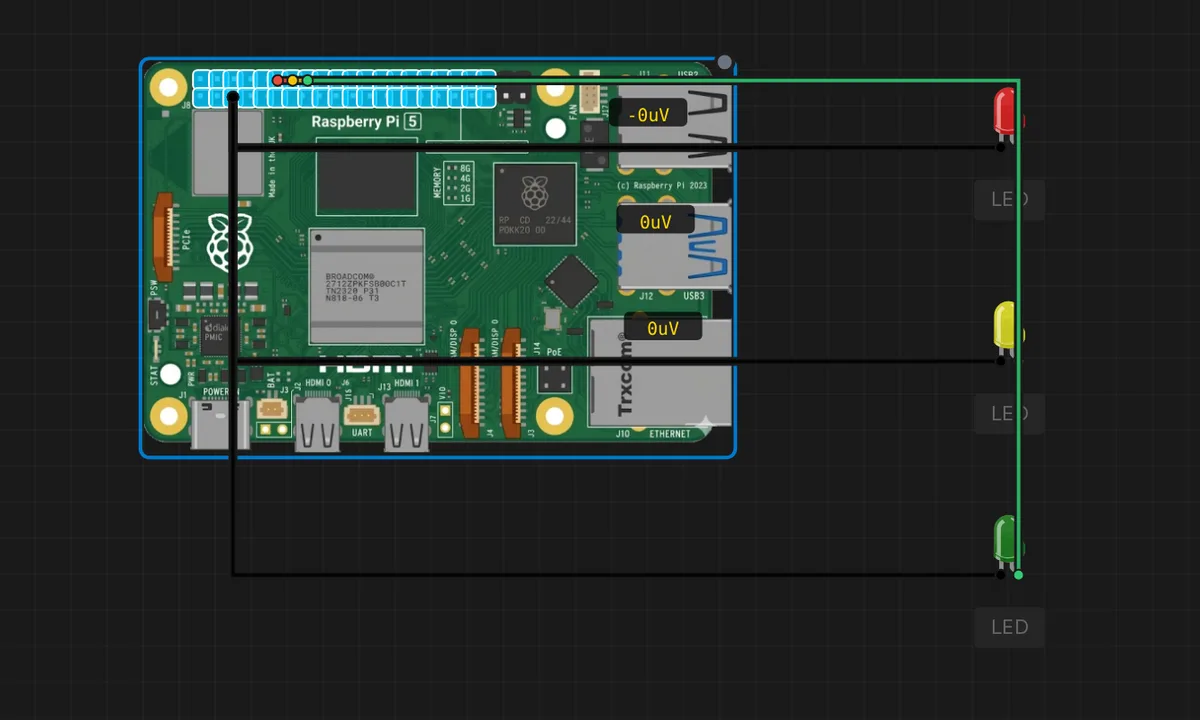Click the HDMI 1 port on the board
Image resolution: width=1200 pixels, height=720 pixels.
click(x=407, y=423)
